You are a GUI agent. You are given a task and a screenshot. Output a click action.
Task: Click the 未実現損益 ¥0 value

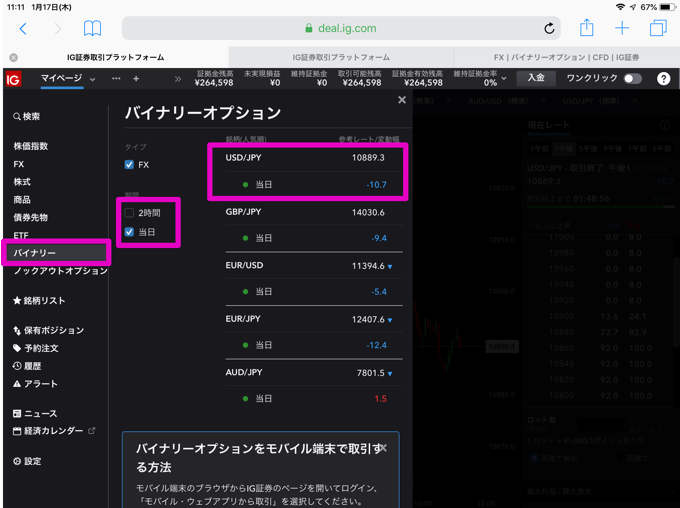click(275, 83)
